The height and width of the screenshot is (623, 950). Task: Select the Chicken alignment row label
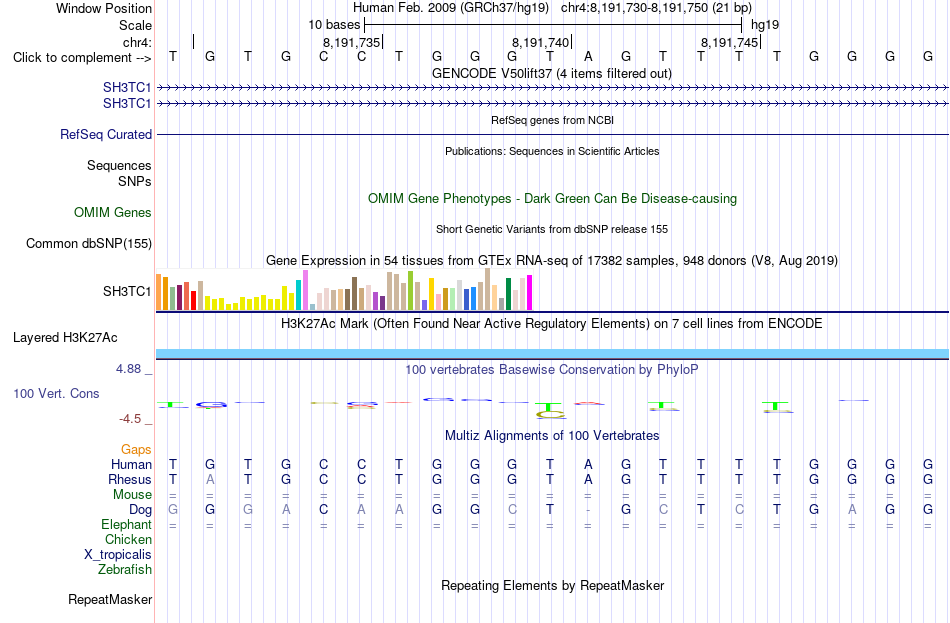point(128,539)
